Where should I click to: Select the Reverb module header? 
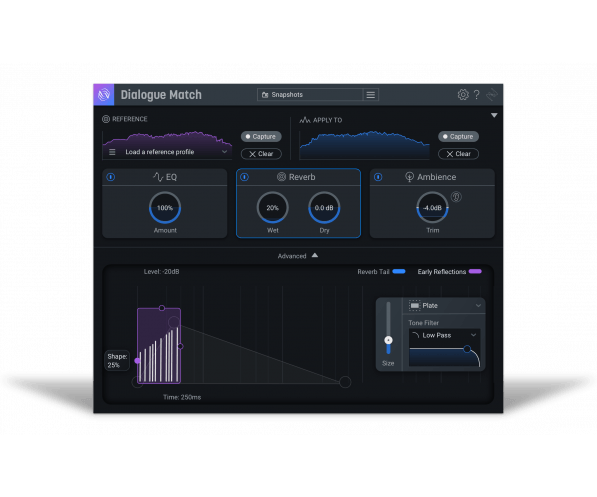point(298,177)
